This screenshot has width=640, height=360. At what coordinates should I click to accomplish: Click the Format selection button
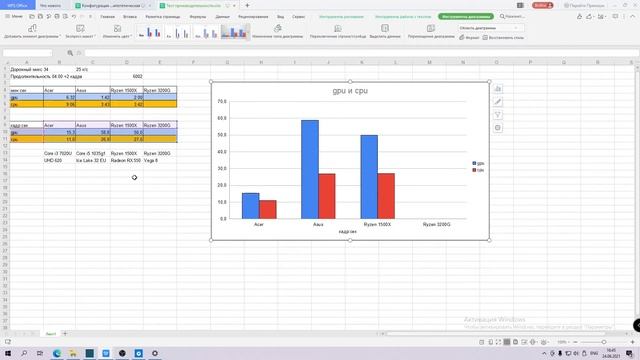click(469, 37)
